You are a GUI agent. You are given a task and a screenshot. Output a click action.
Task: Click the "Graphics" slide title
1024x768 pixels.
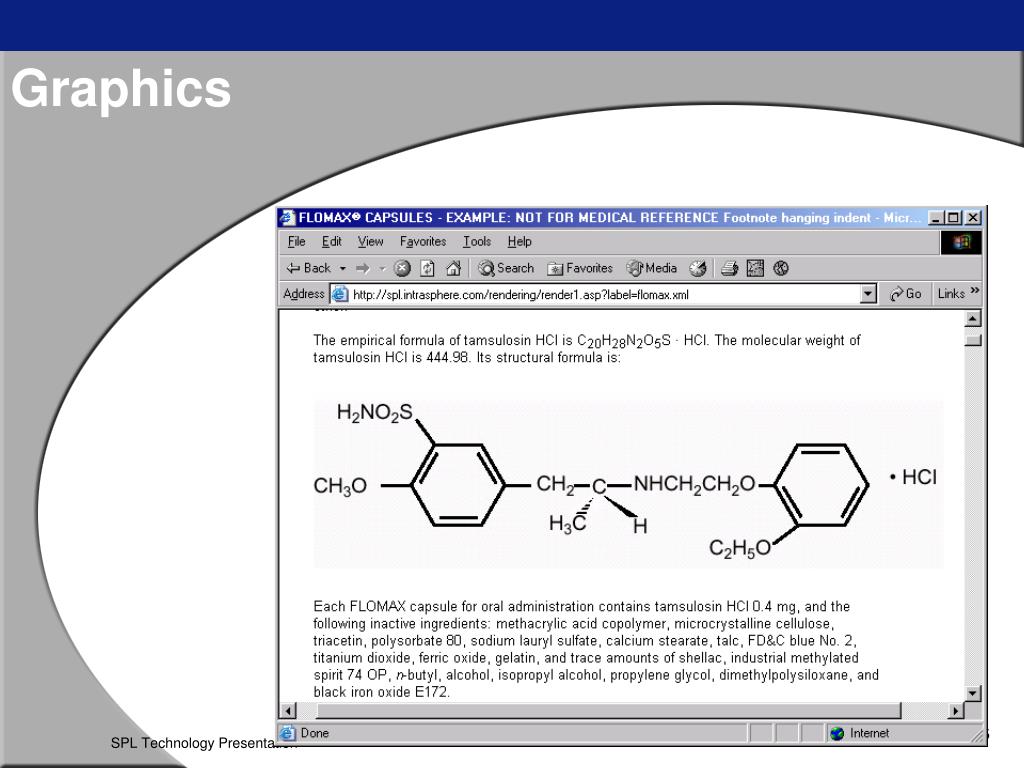point(121,89)
